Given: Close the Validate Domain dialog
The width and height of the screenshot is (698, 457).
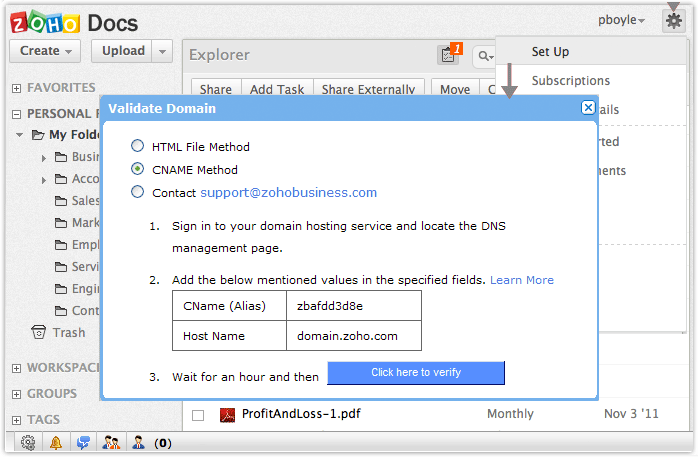Looking at the screenshot, I should click(588, 107).
